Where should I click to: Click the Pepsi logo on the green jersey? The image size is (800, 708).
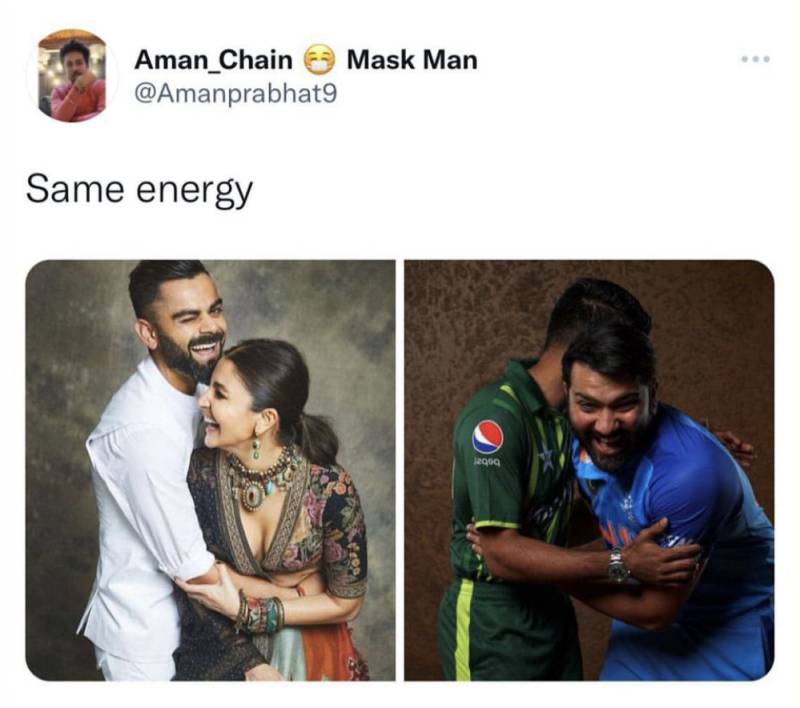click(x=487, y=437)
